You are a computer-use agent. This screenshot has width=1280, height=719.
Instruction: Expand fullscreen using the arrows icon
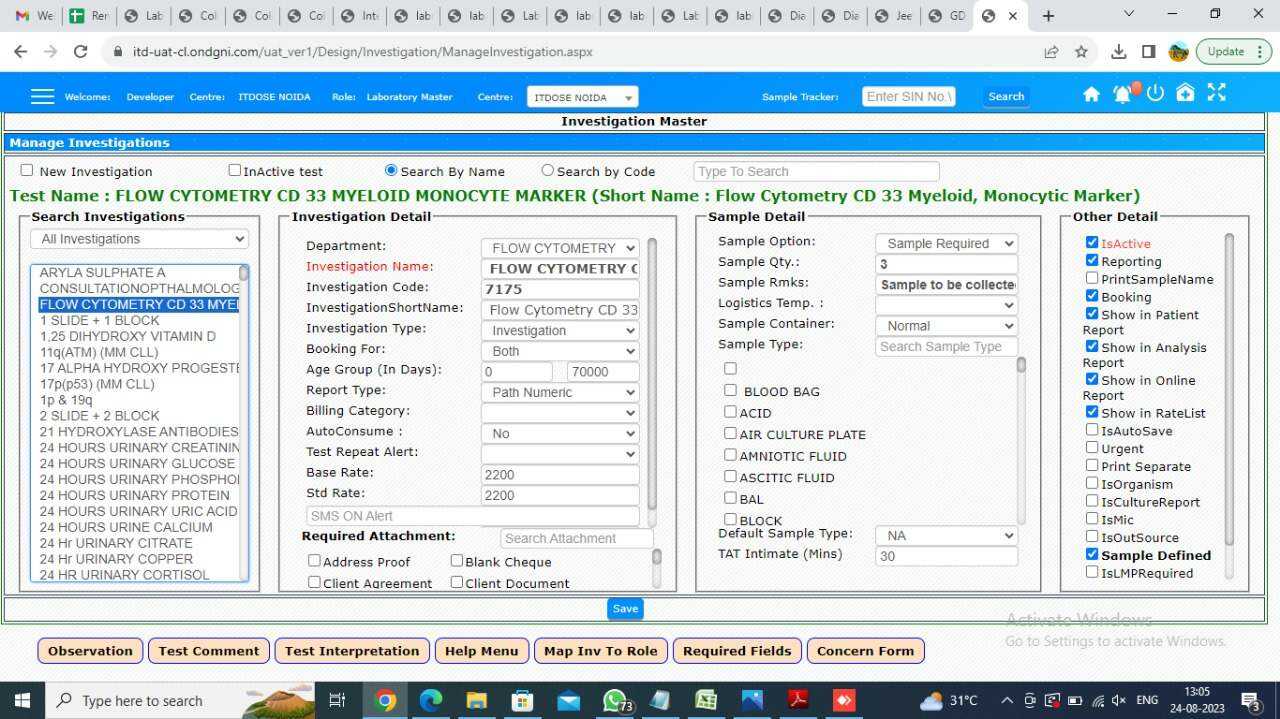[1216, 92]
